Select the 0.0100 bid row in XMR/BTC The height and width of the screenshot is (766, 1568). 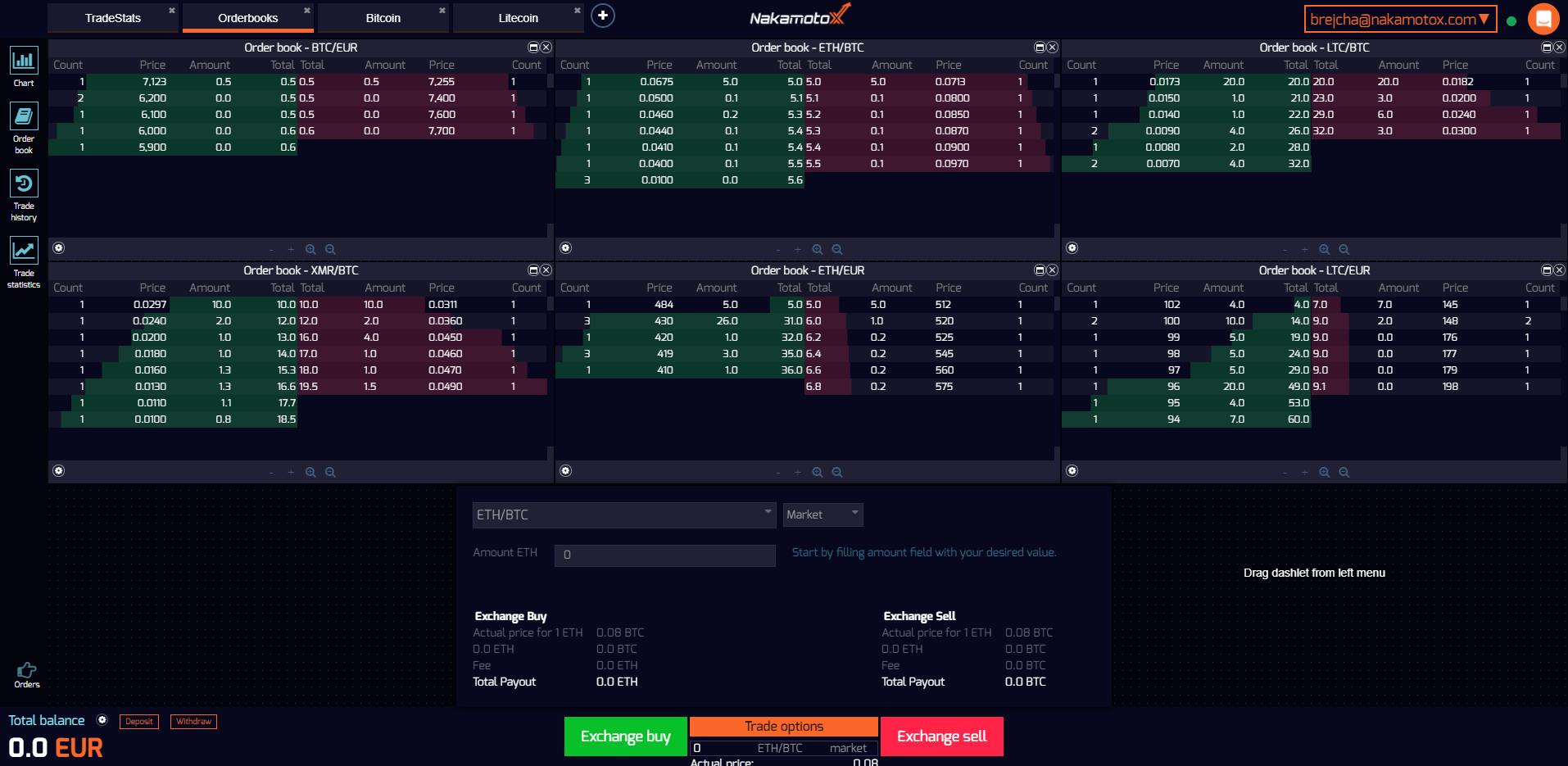(x=174, y=419)
